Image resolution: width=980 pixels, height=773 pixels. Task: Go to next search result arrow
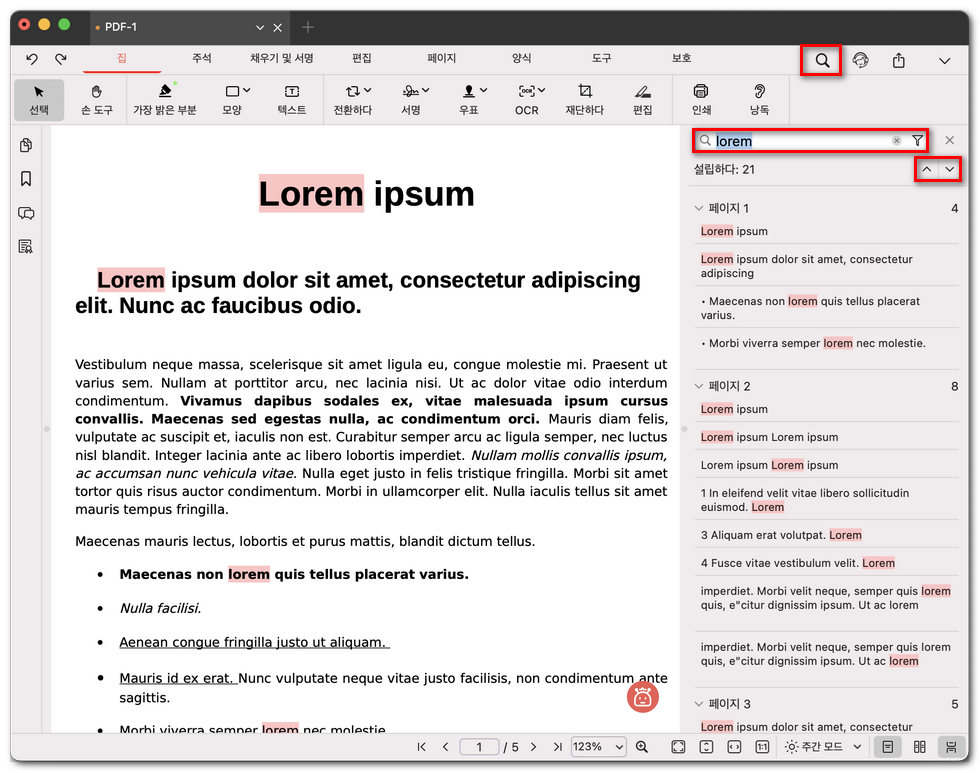coord(949,170)
